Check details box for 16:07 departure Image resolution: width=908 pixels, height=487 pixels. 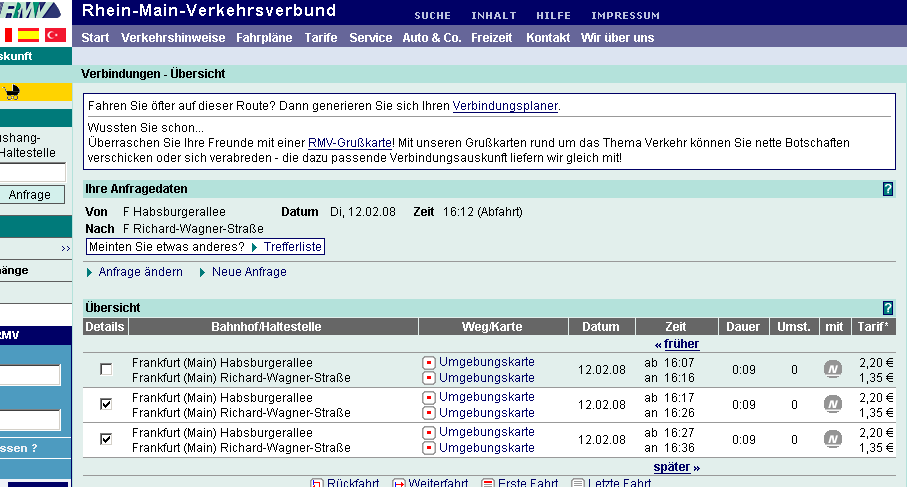[106, 370]
